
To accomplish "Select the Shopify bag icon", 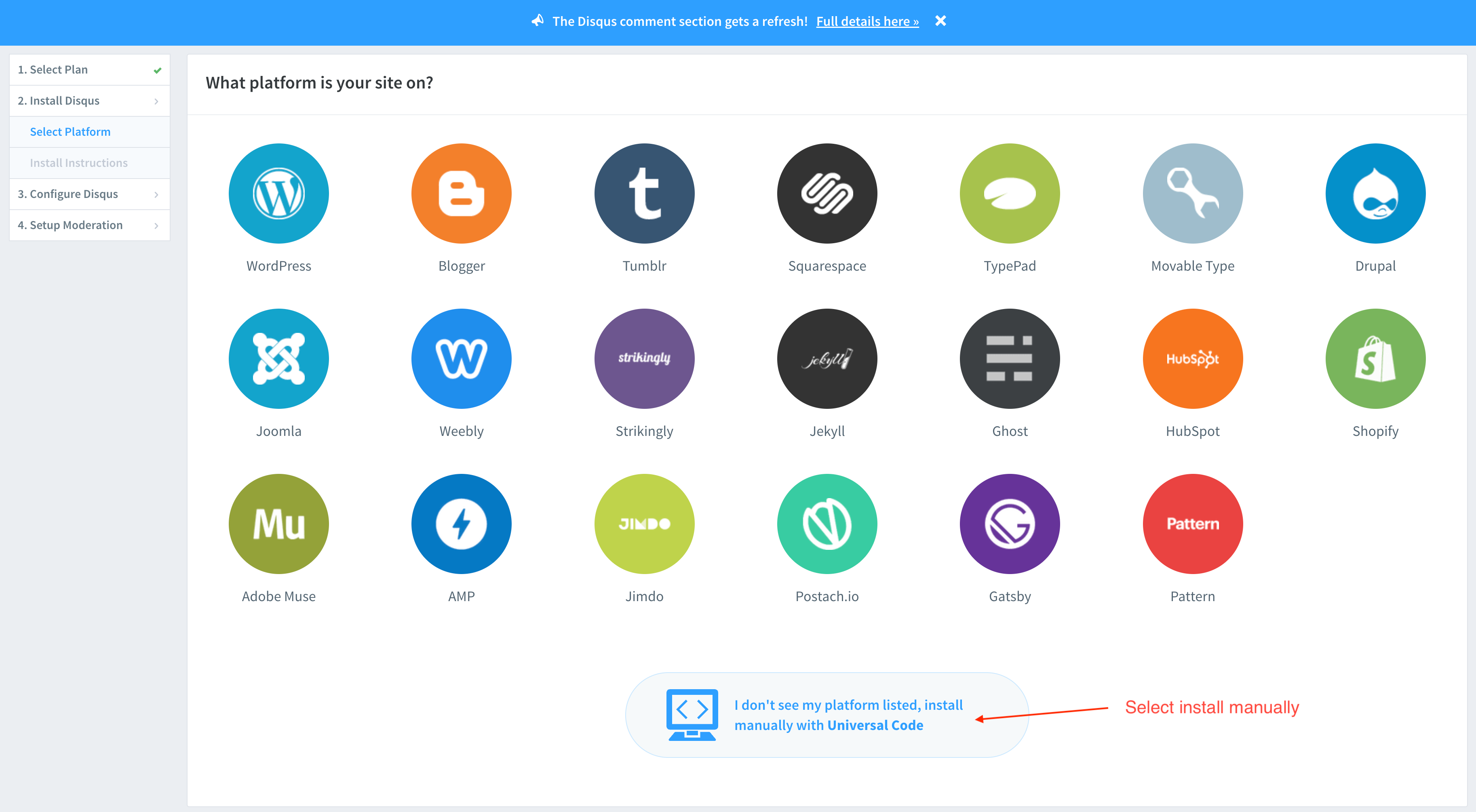I will pyautogui.click(x=1375, y=358).
